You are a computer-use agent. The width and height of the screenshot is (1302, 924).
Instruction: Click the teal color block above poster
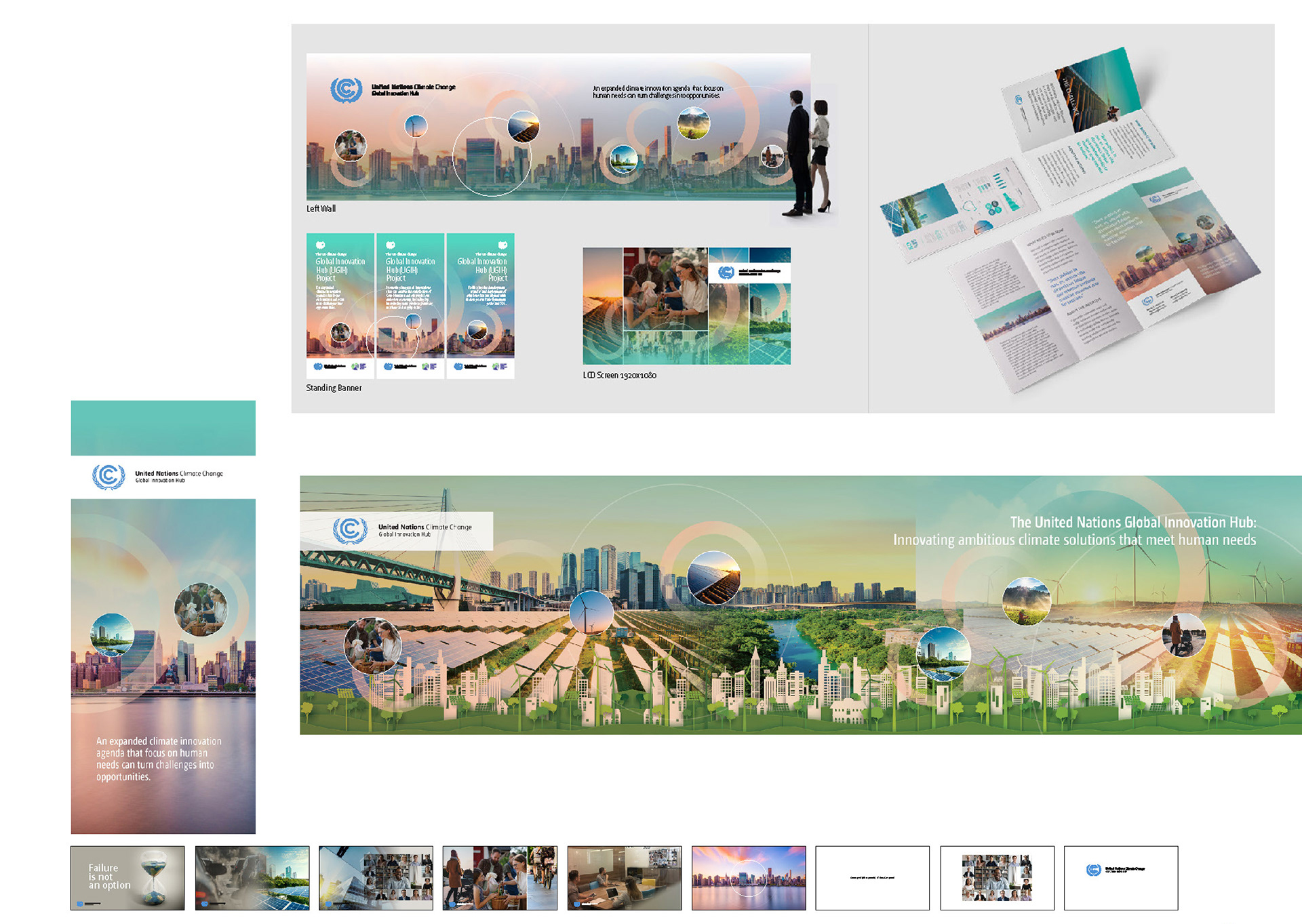pos(163,427)
